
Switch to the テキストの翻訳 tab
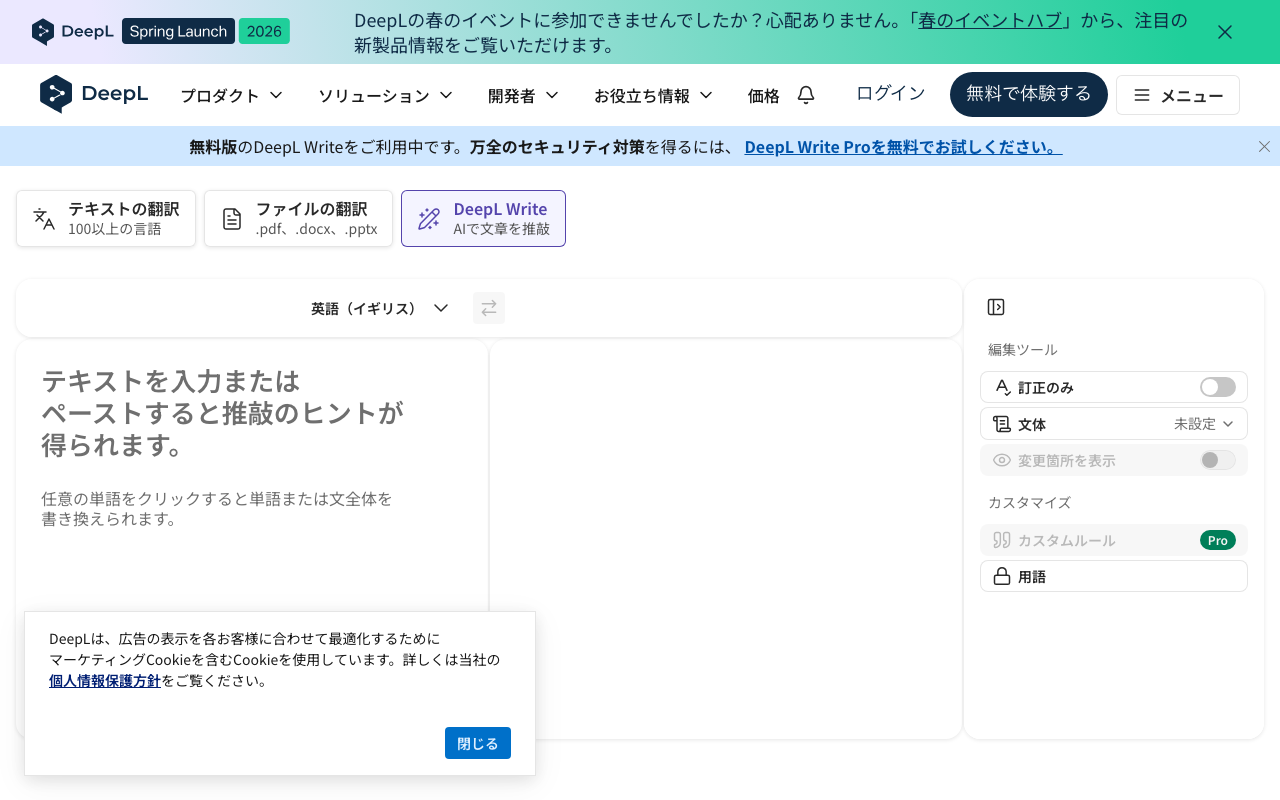click(x=106, y=218)
